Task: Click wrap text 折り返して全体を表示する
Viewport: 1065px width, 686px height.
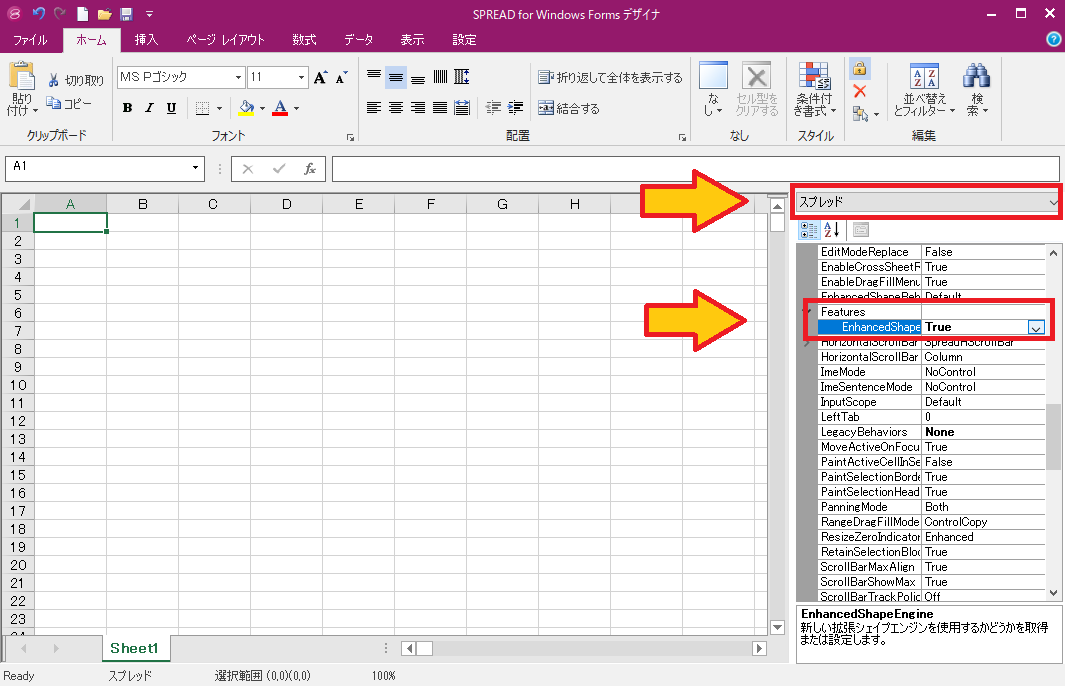Action: pos(611,77)
